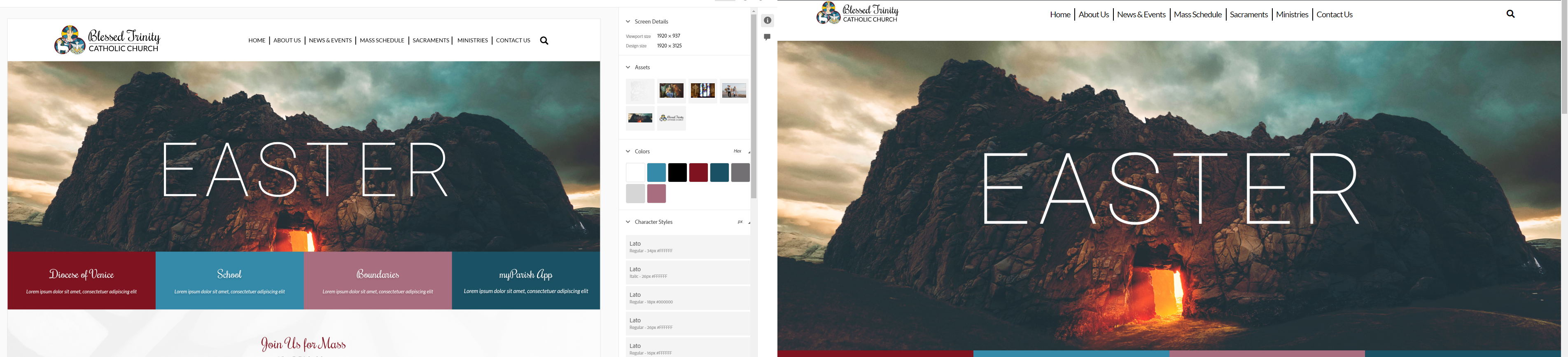This screenshot has height=357, width=1568.
Task: Select the stained glass asset thumbnail
Action: pos(702,91)
